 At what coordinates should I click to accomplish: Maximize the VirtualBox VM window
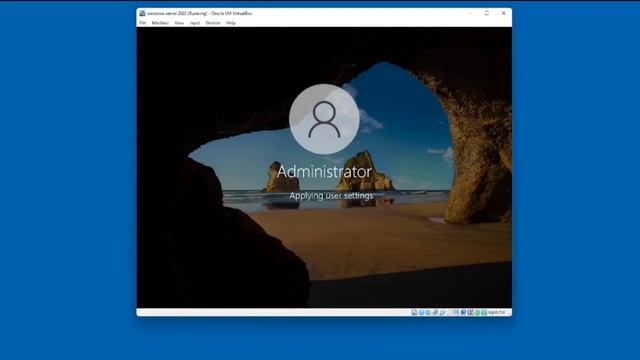pyautogui.click(x=487, y=13)
